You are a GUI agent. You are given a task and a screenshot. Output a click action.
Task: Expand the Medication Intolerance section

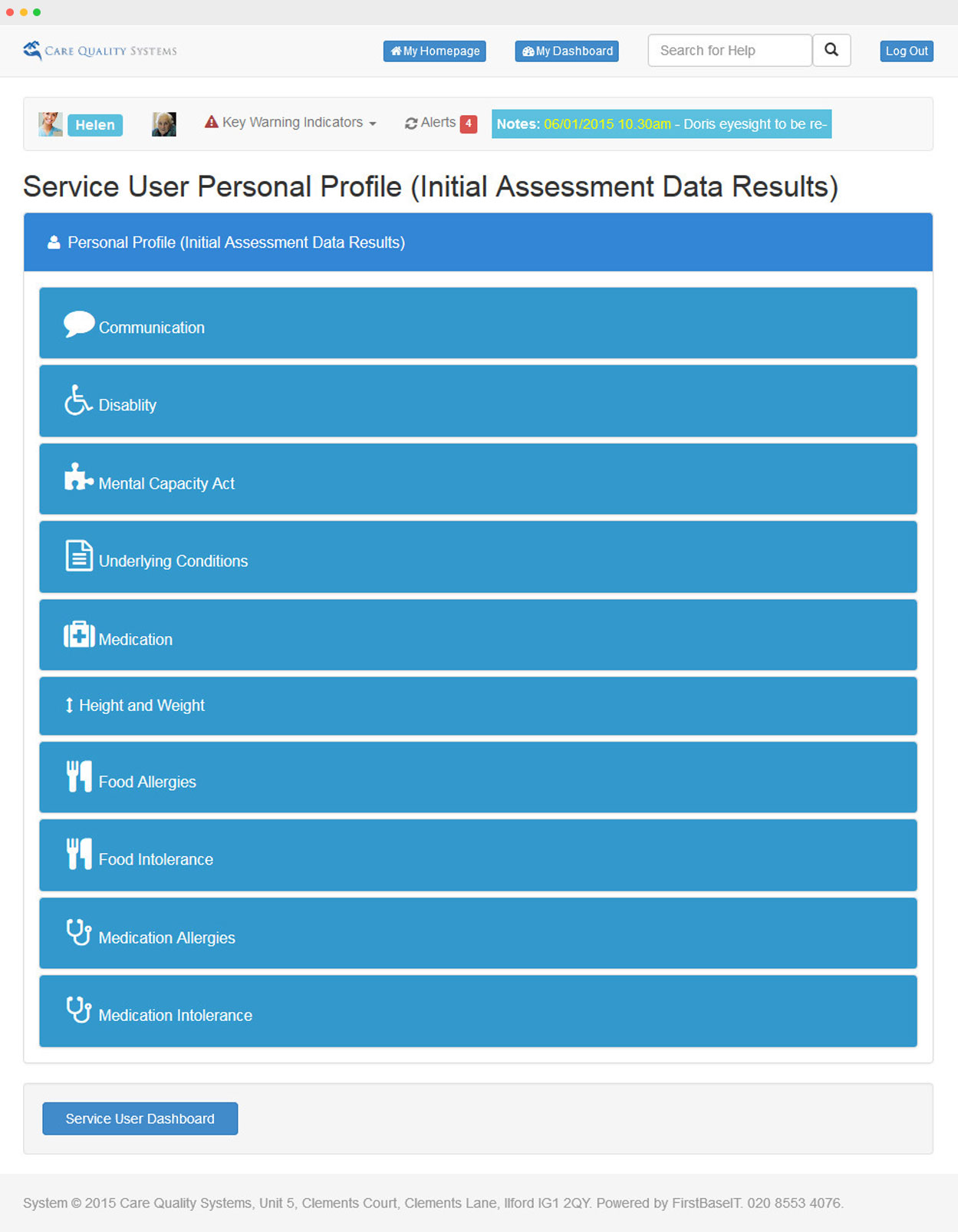175,1015
